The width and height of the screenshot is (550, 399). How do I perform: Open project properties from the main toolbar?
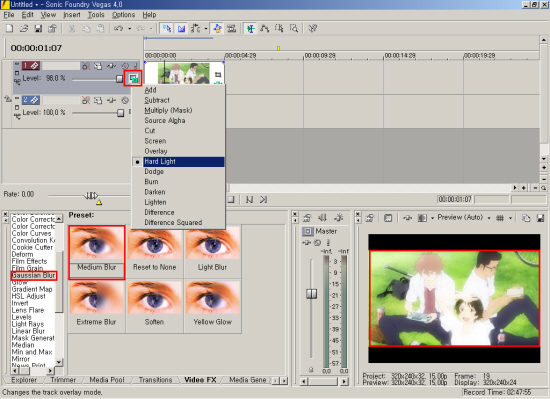[x=52, y=28]
